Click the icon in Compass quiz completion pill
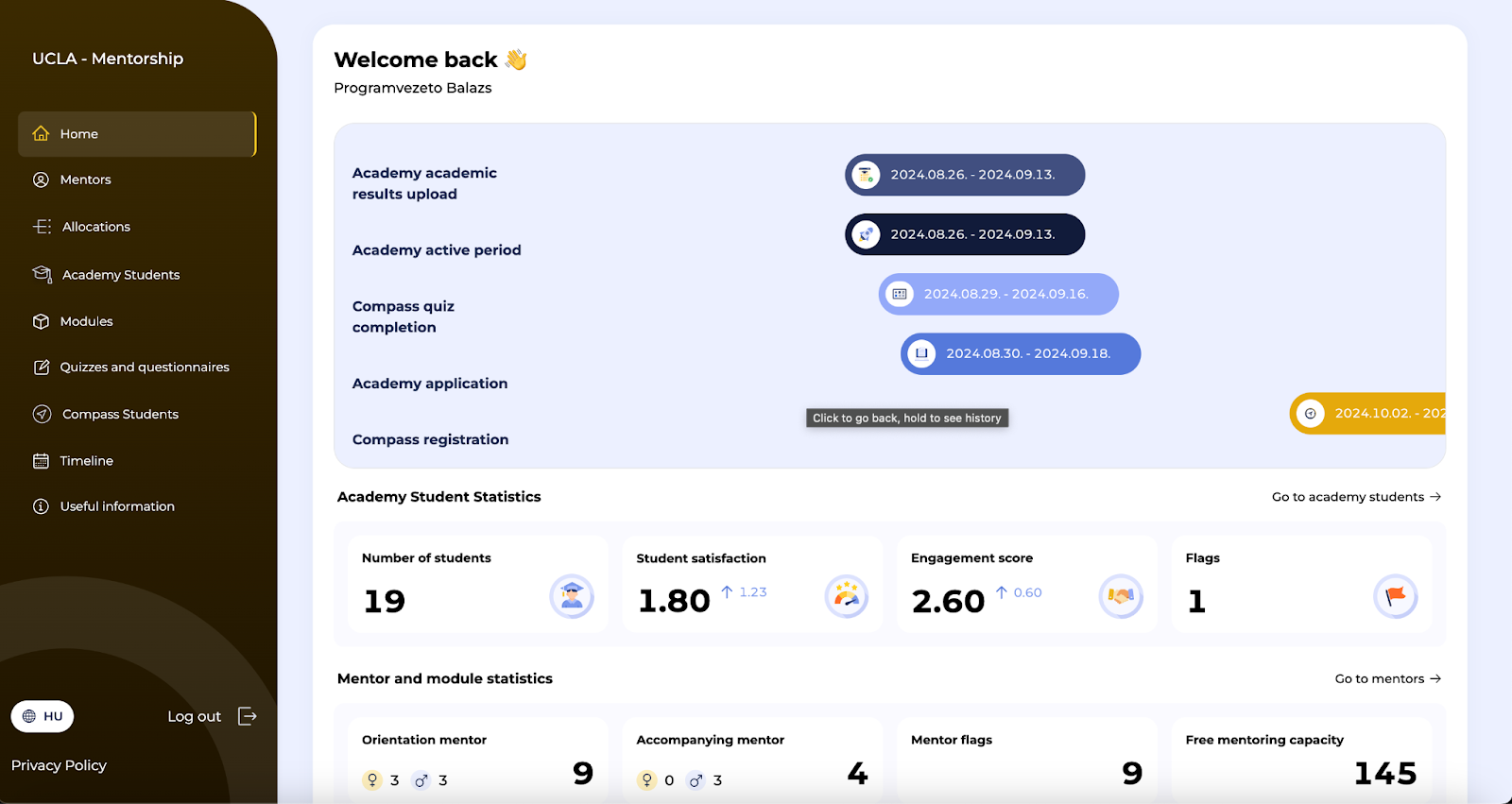This screenshot has height=804, width=1512. (900, 294)
